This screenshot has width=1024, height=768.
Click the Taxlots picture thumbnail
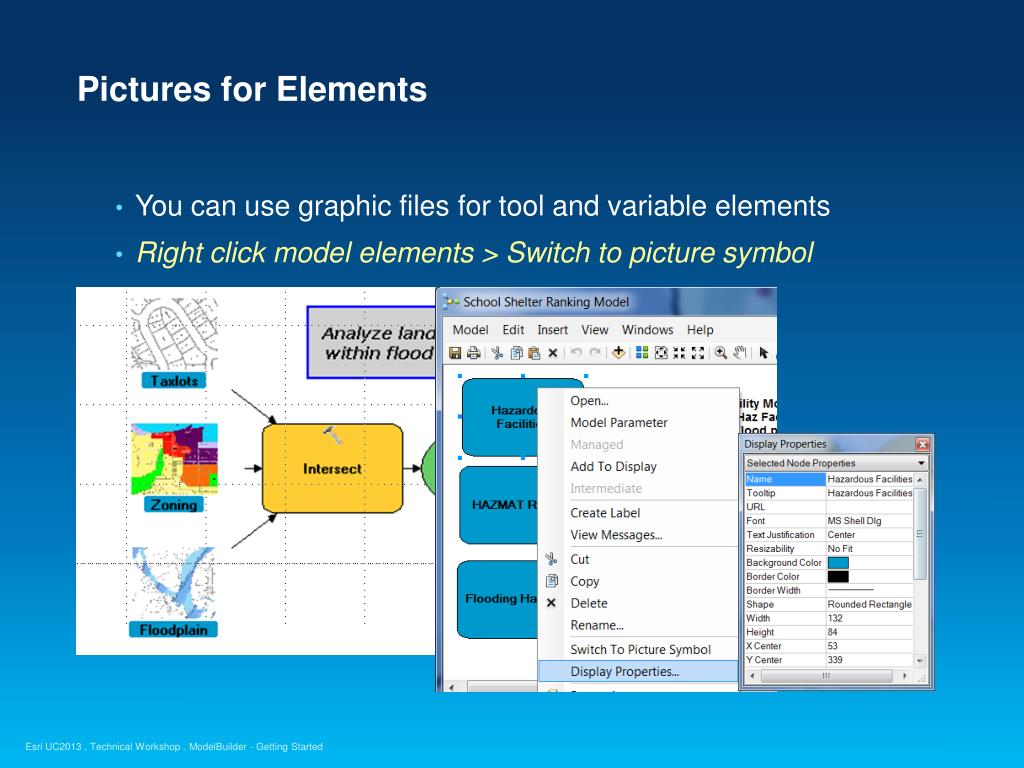coord(174,334)
